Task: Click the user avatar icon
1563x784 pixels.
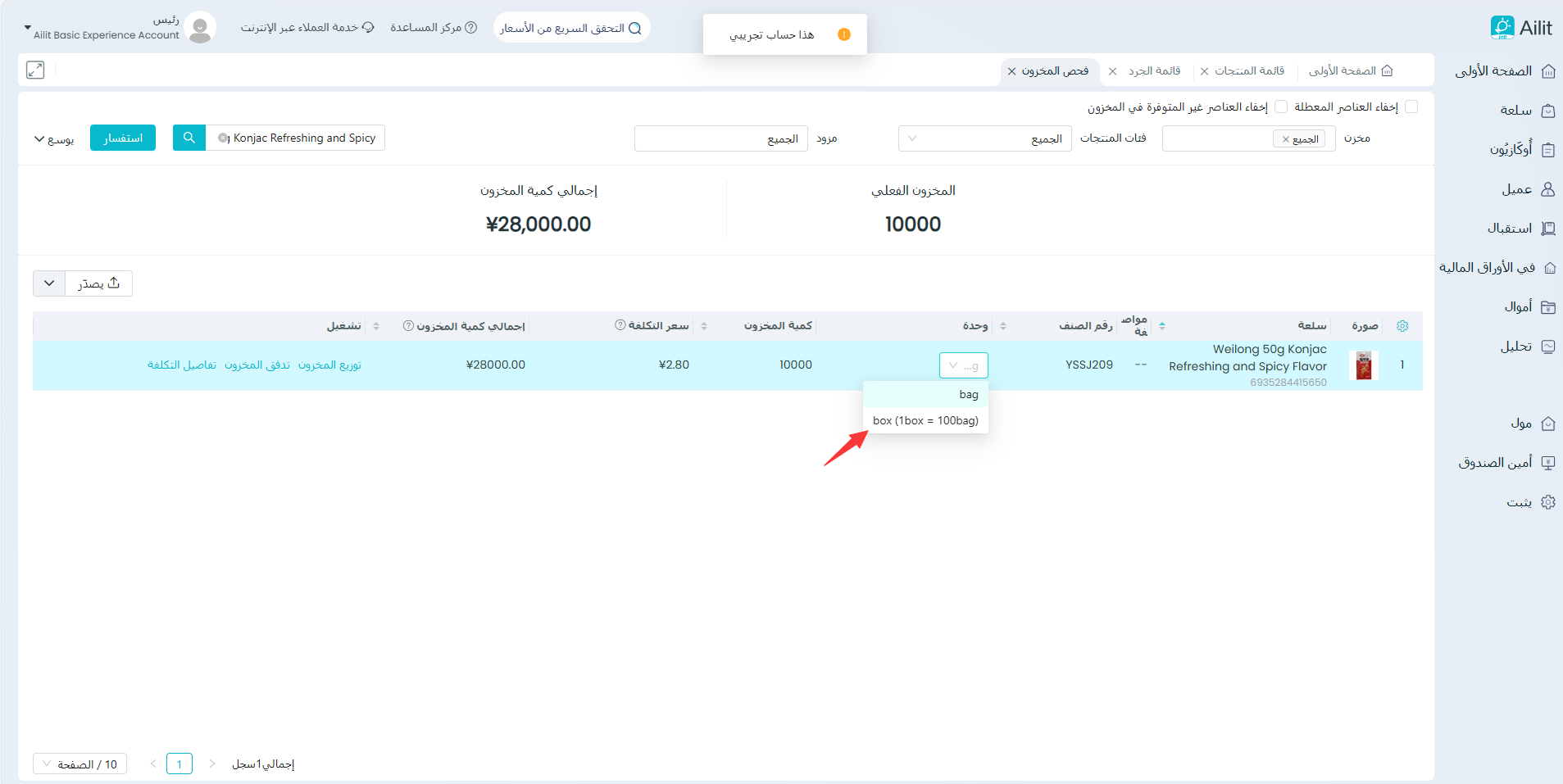Action: click(200, 28)
